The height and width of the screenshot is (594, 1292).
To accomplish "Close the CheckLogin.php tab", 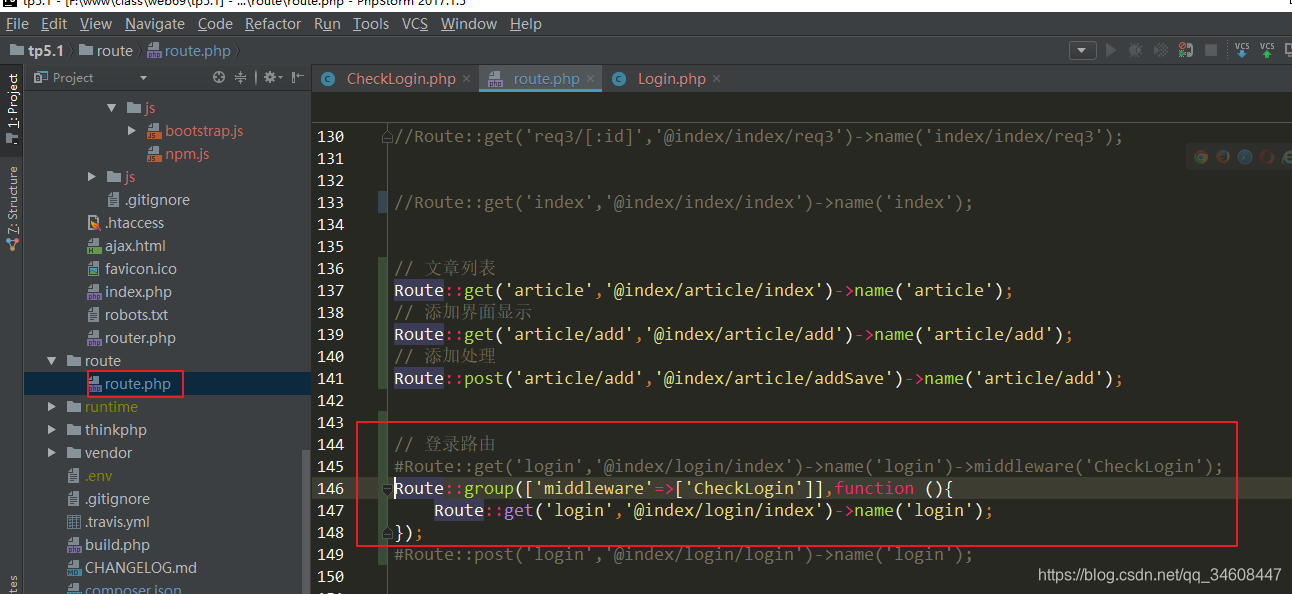I will [x=467, y=79].
